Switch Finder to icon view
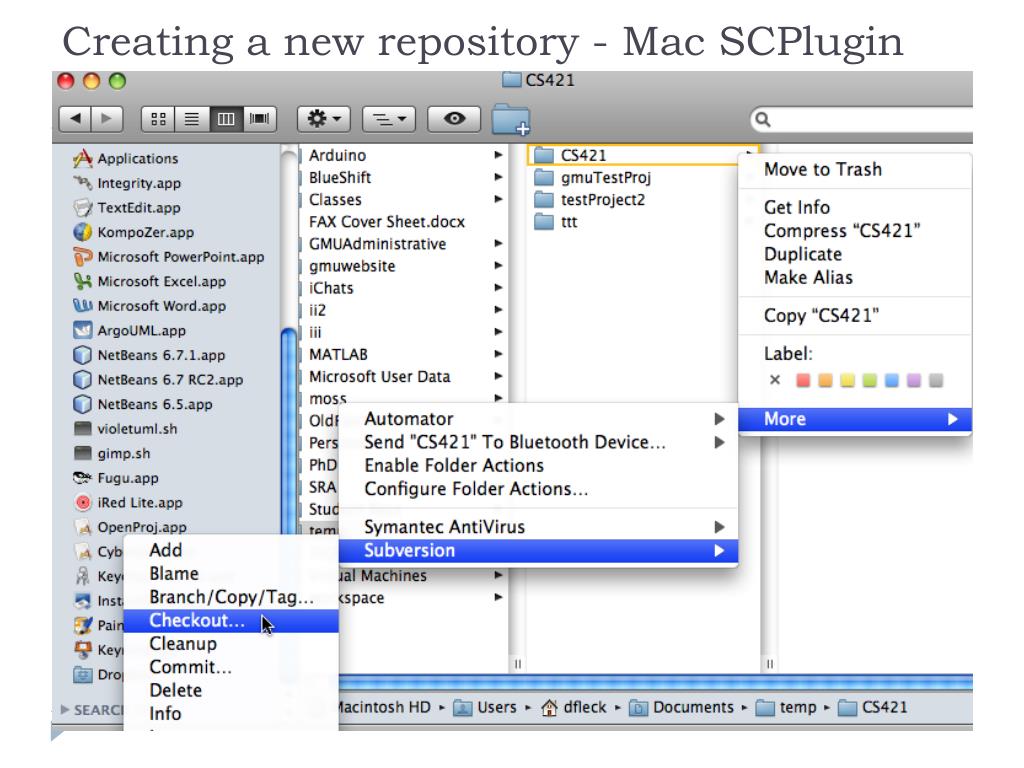Viewport: 1024px width, 768px height. [x=159, y=119]
